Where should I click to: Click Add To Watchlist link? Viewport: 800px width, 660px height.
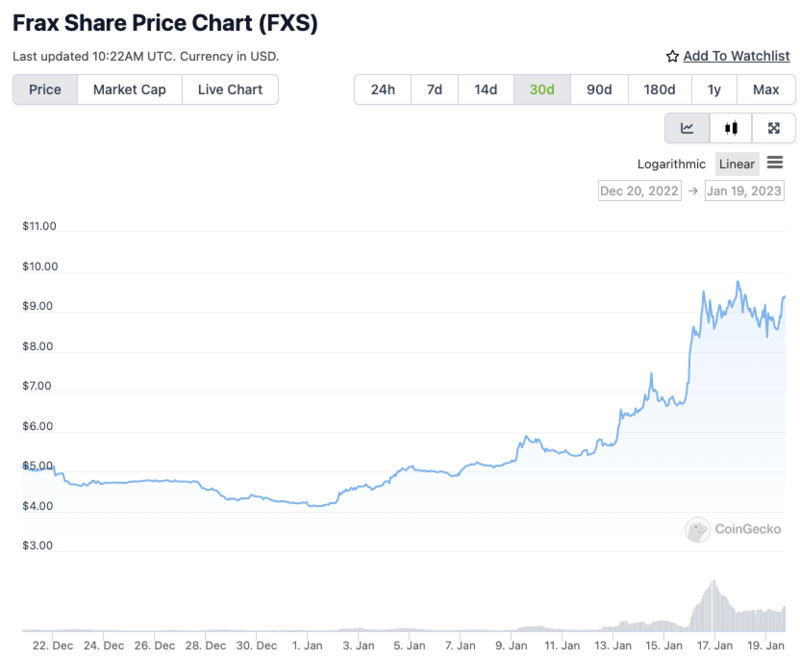tap(736, 56)
